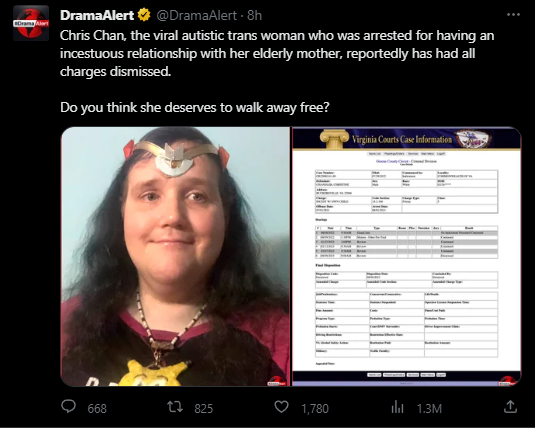Viewport: 535px width, 428px height.
Task: Click the golden pillar logo in document
Action: (334, 139)
